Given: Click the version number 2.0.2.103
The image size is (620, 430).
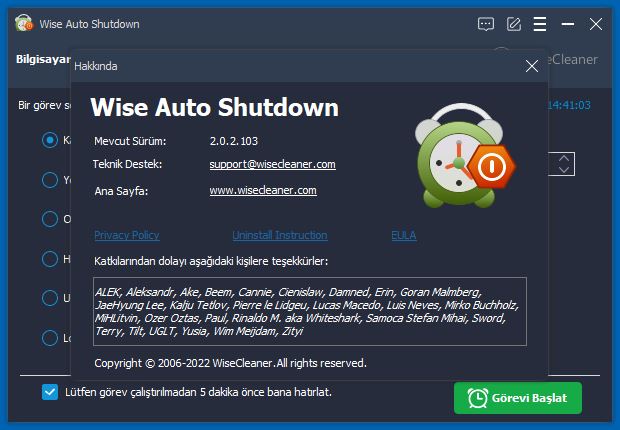Looking at the screenshot, I should 234,141.
